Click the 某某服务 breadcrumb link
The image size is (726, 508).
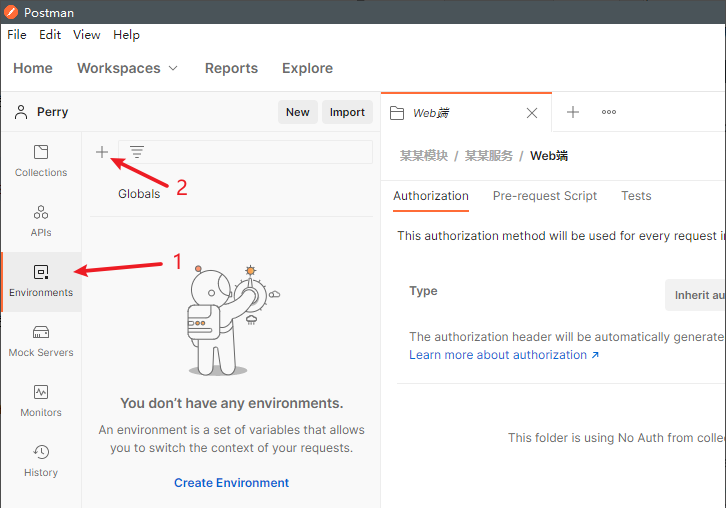coord(488,156)
